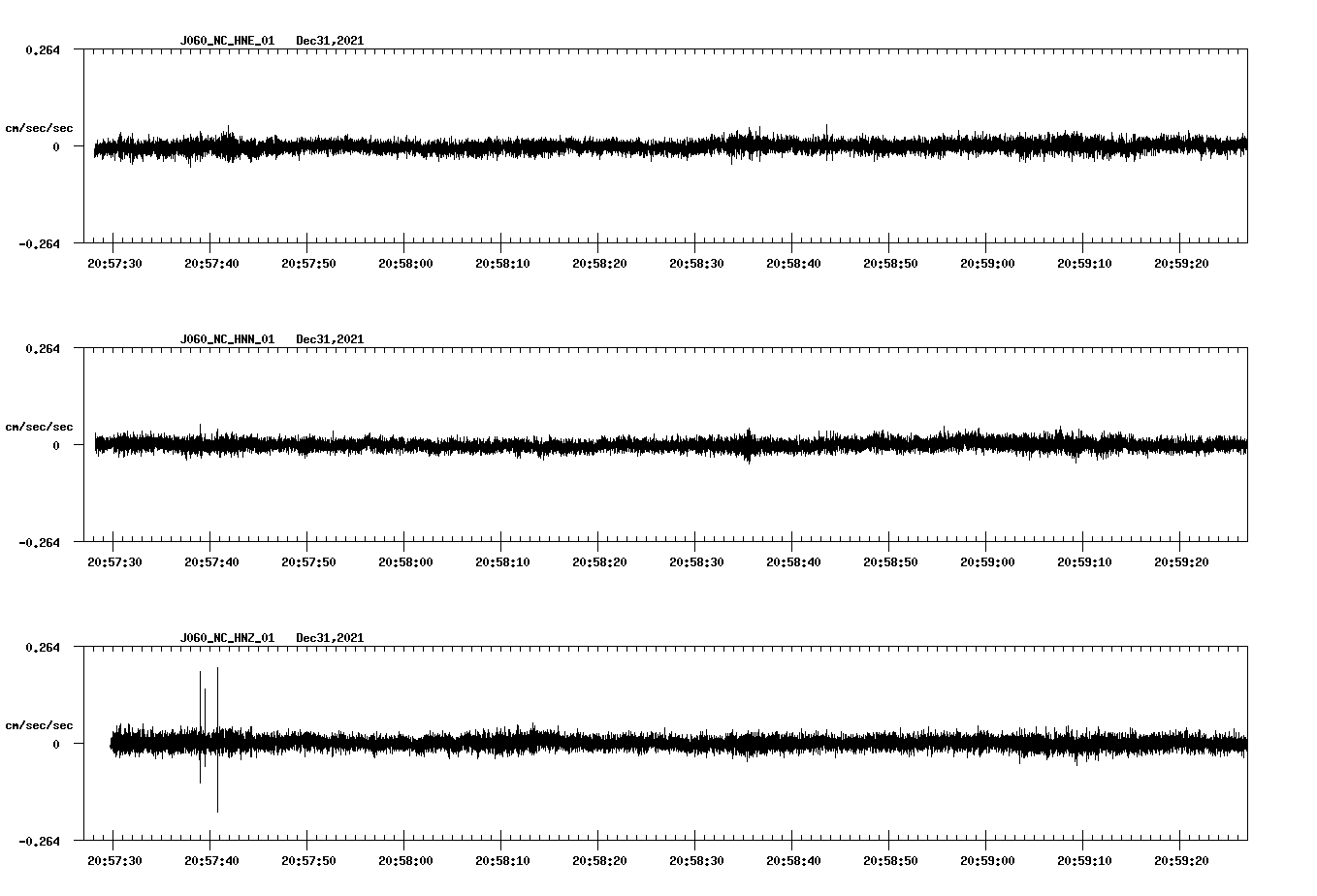Select the 20:57:30 label under HNN plot
This screenshot has height=896, width=1317.
(x=114, y=562)
